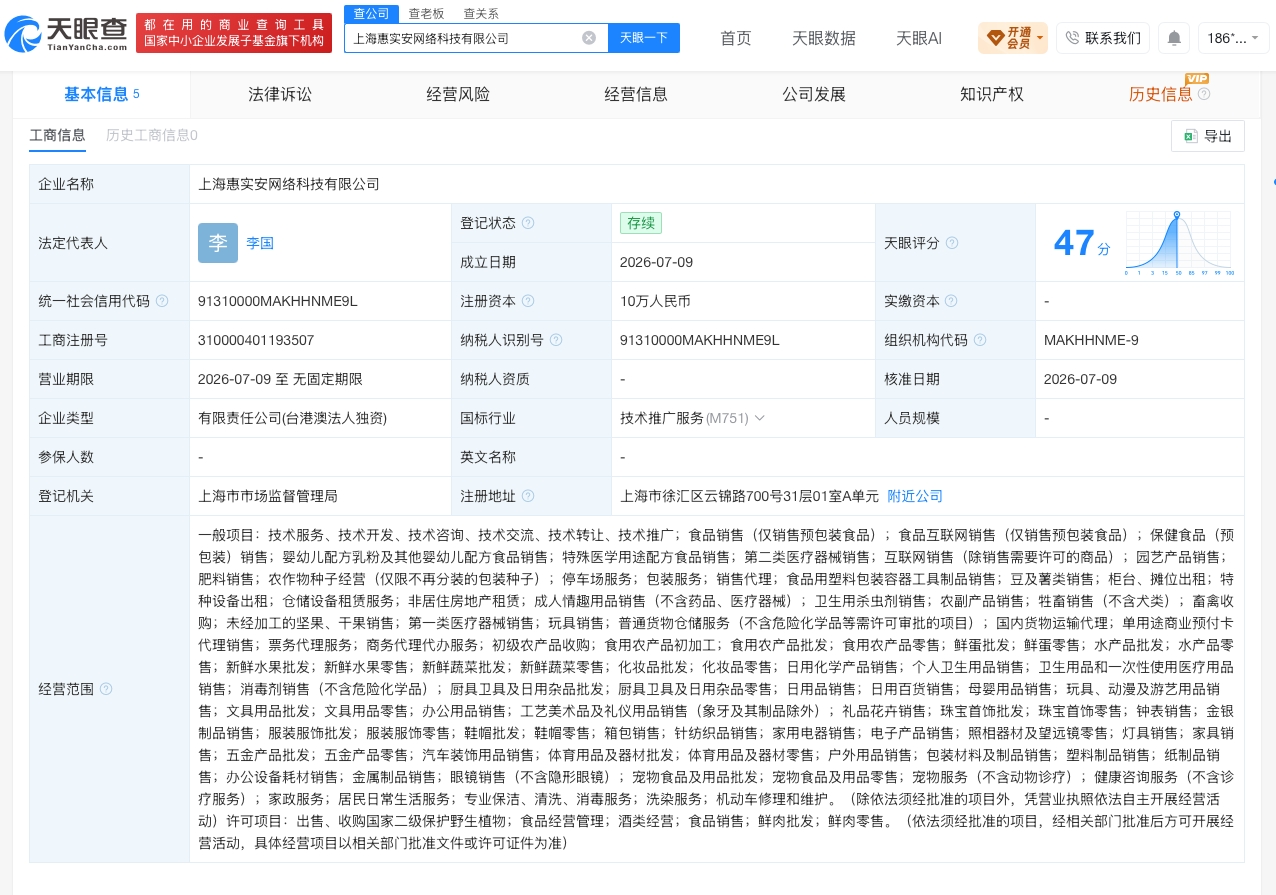Click 2026-07-09 至 无固定期限 business term
Screen dimensions: 1276x895
[280, 379]
